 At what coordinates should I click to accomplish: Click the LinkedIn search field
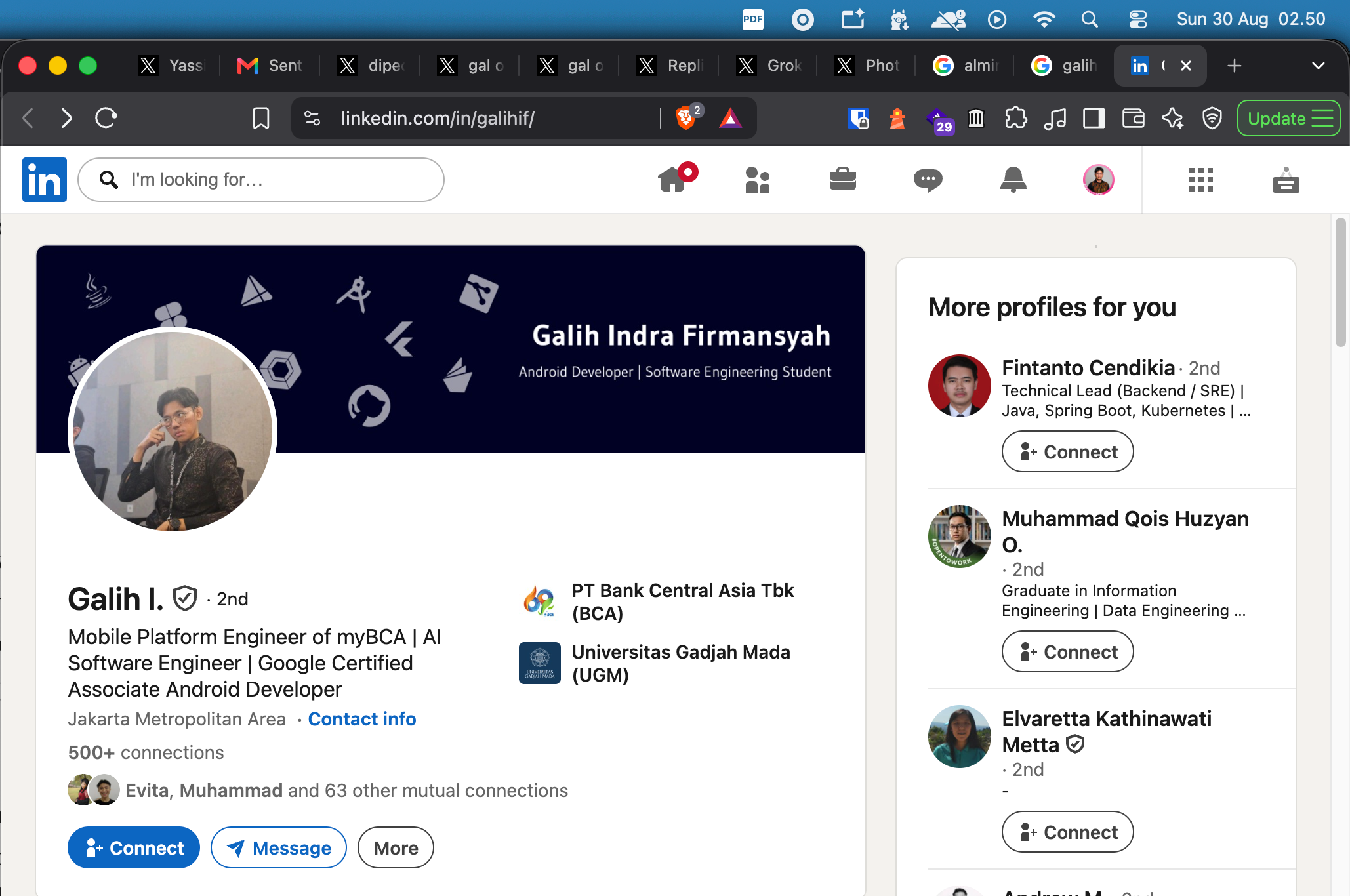coord(261,180)
